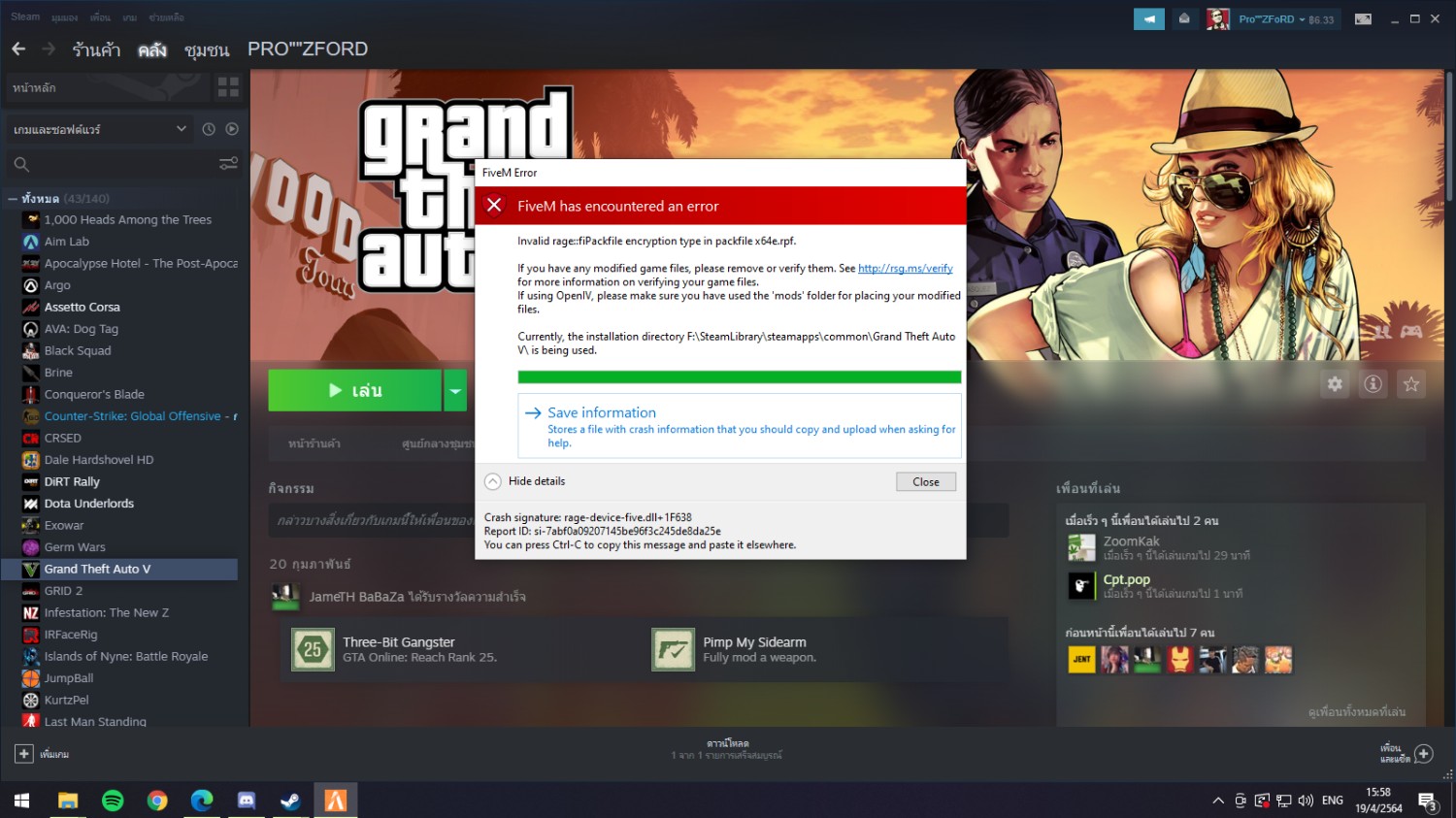Add game to favorites star icon
Image resolution: width=1456 pixels, height=818 pixels.
(x=1411, y=384)
